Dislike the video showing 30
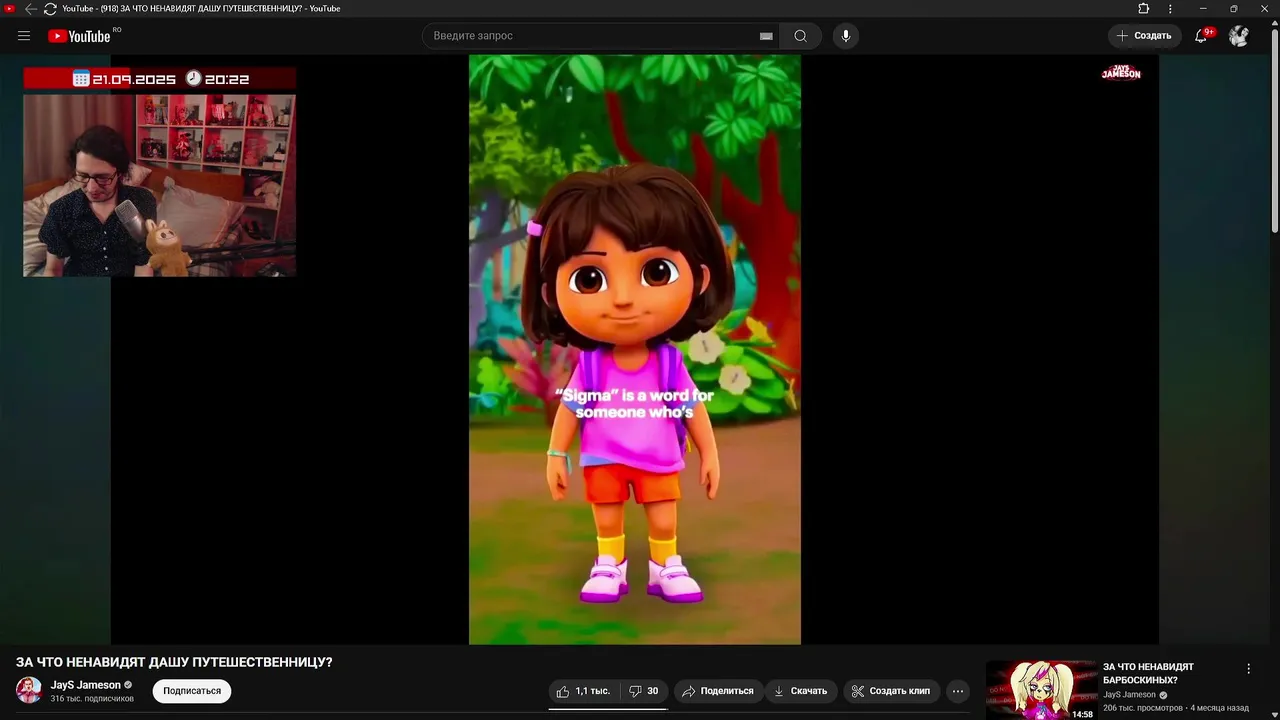The height and width of the screenshot is (720, 1280). (644, 691)
